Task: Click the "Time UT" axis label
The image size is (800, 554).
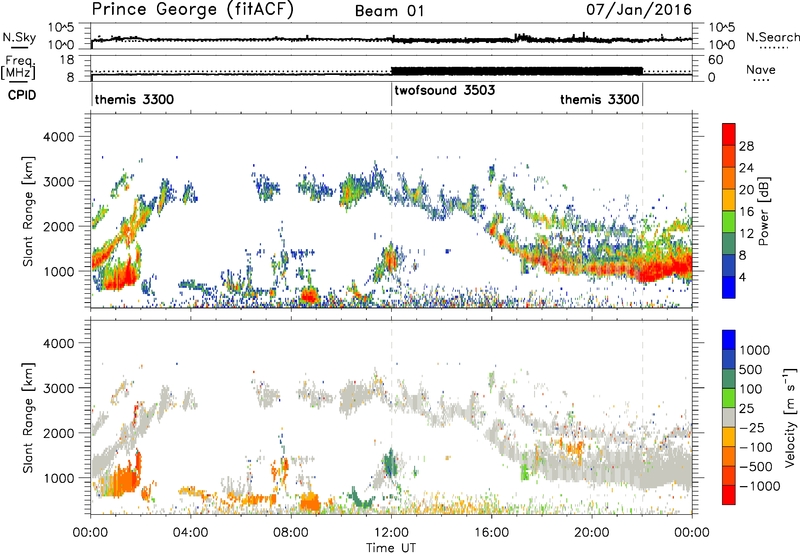Action: [x=391, y=548]
